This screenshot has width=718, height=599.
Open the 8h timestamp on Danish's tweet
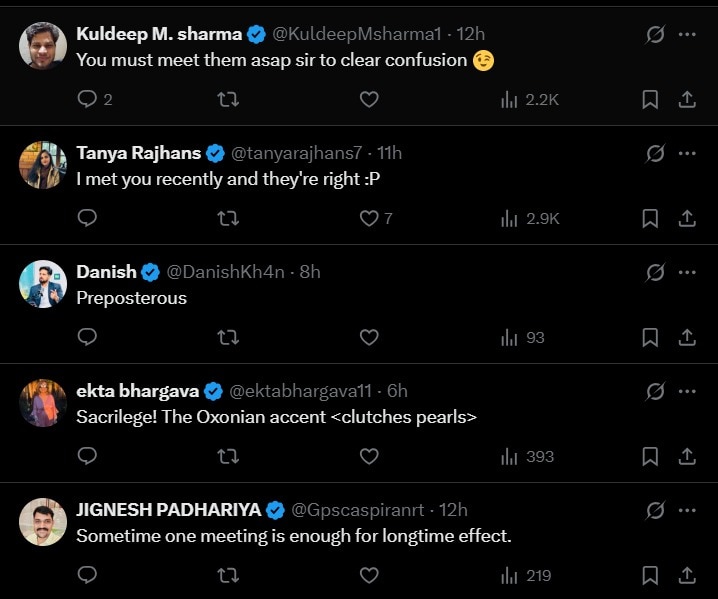(310, 272)
